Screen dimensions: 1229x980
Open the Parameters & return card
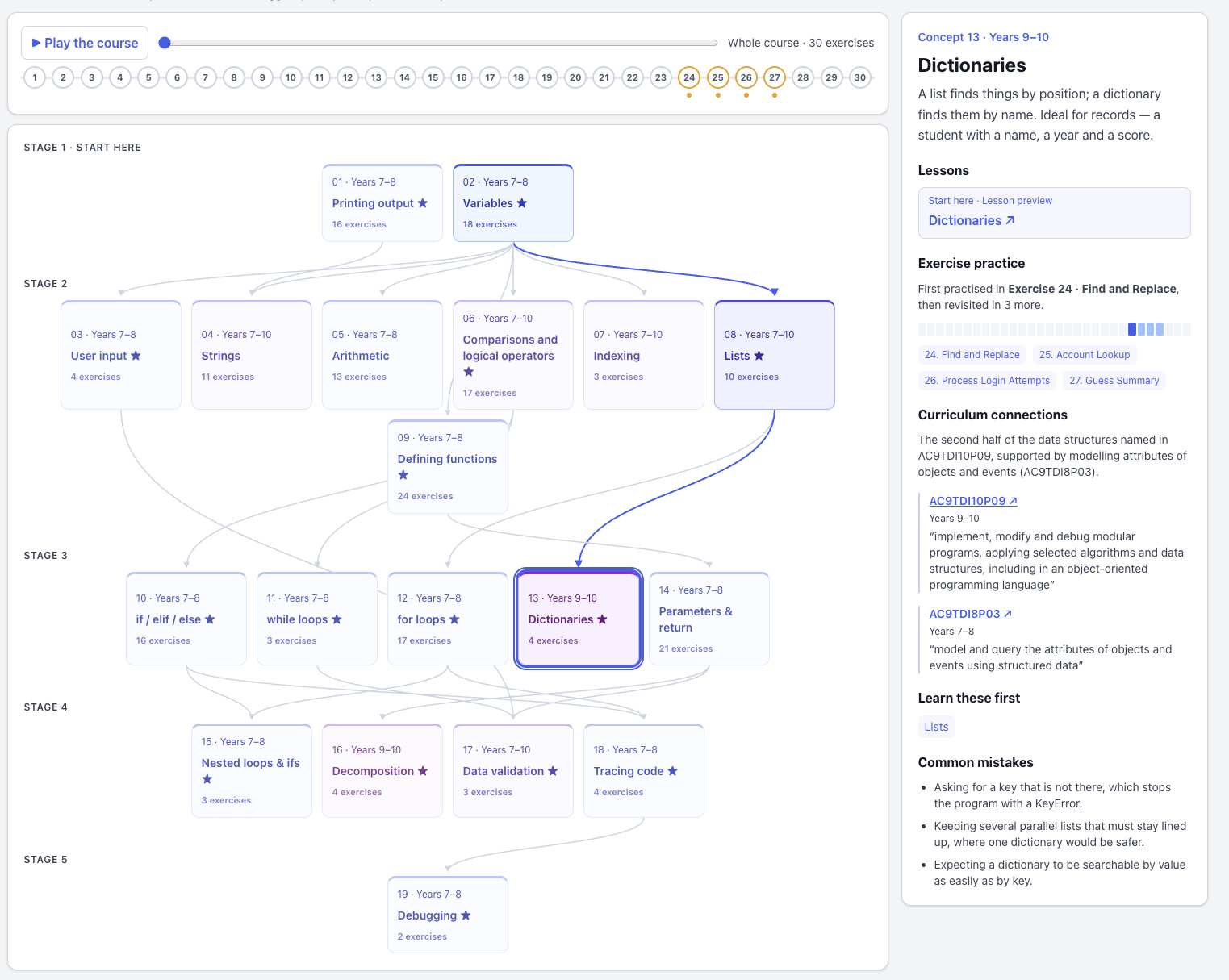click(709, 619)
